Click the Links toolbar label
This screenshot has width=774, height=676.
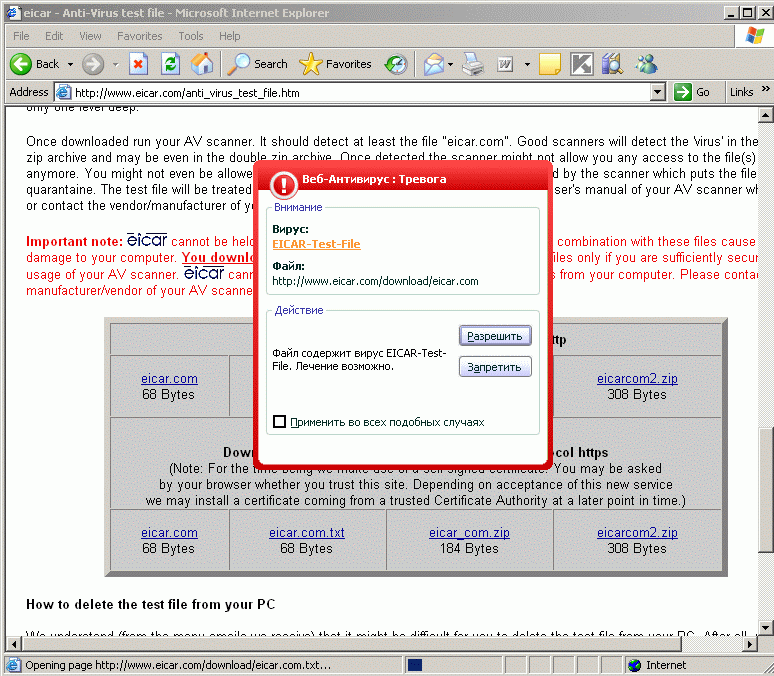click(741, 92)
